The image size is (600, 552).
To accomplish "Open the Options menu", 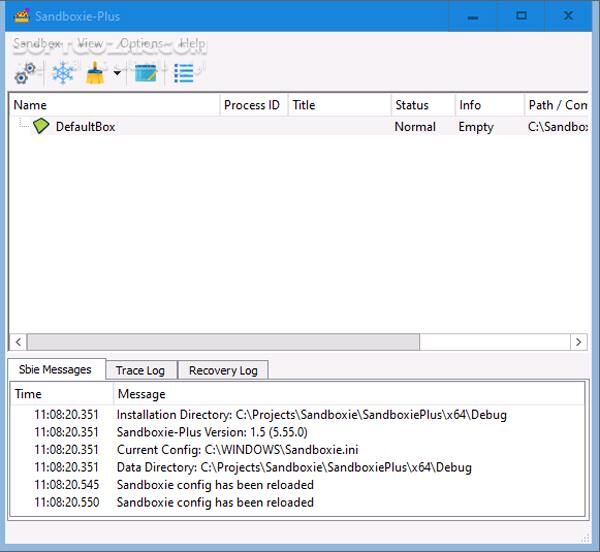I will (141, 44).
